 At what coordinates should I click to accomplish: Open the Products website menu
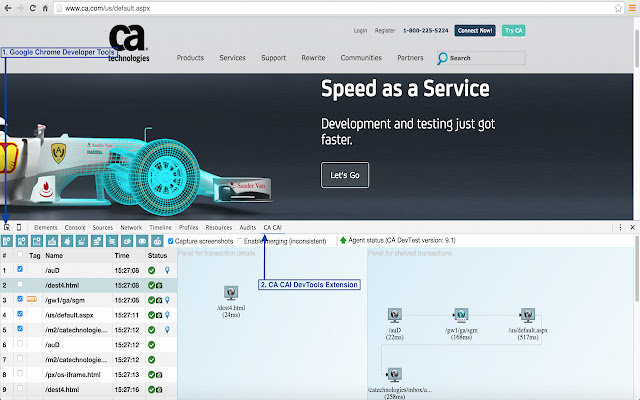pos(190,58)
